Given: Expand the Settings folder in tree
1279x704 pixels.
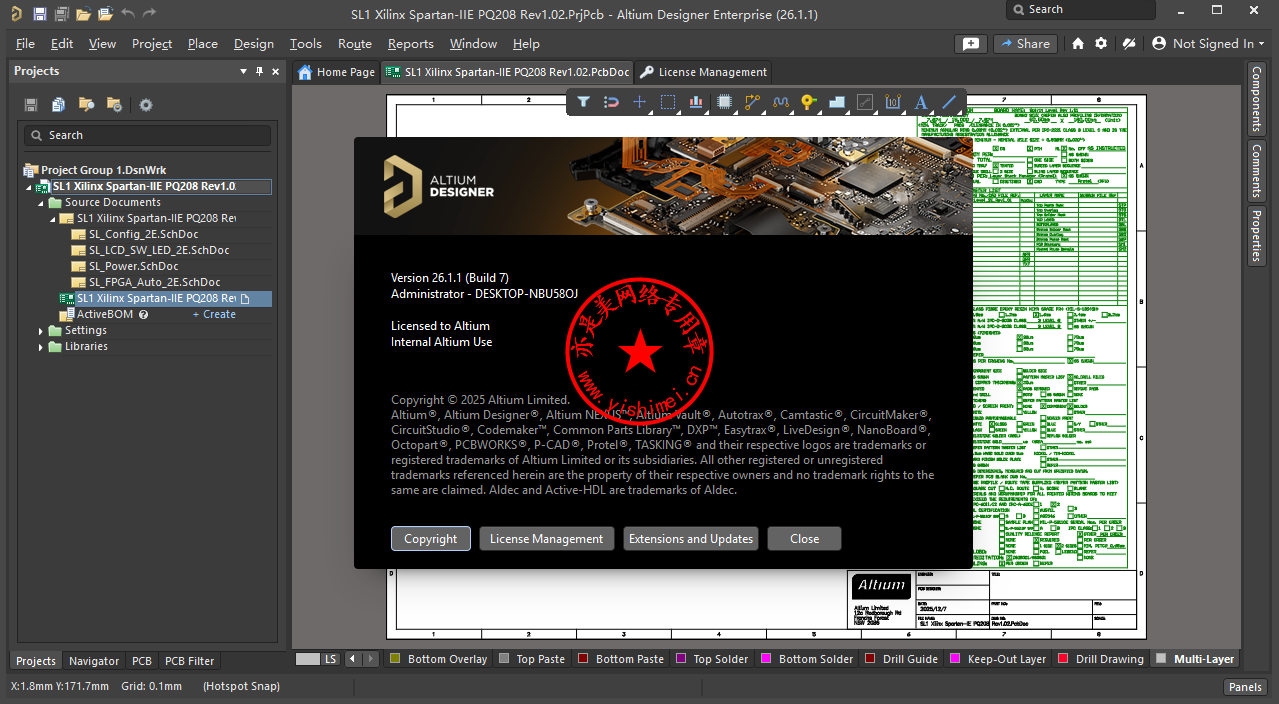Looking at the screenshot, I should [41, 331].
